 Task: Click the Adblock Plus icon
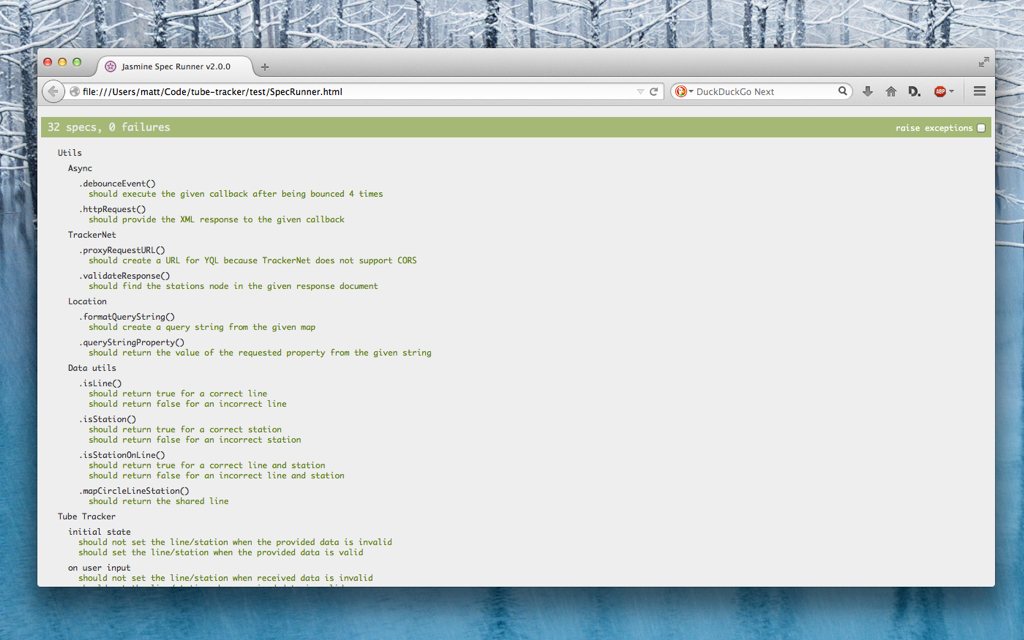click(939, 91)
